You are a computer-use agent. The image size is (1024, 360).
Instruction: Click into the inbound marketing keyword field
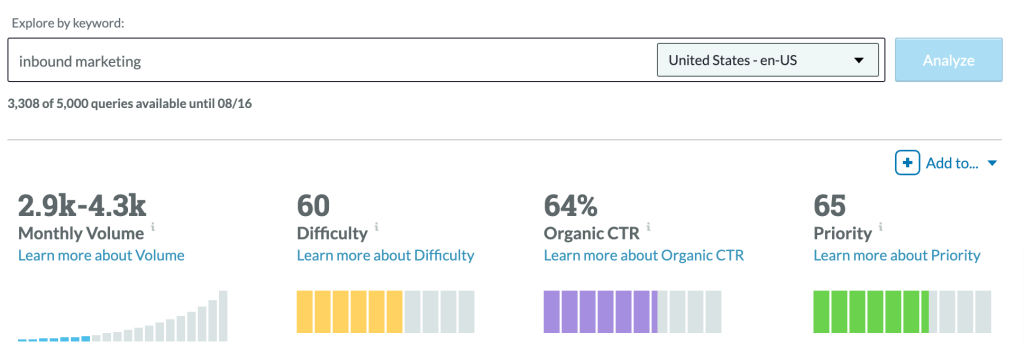(330, 61)
